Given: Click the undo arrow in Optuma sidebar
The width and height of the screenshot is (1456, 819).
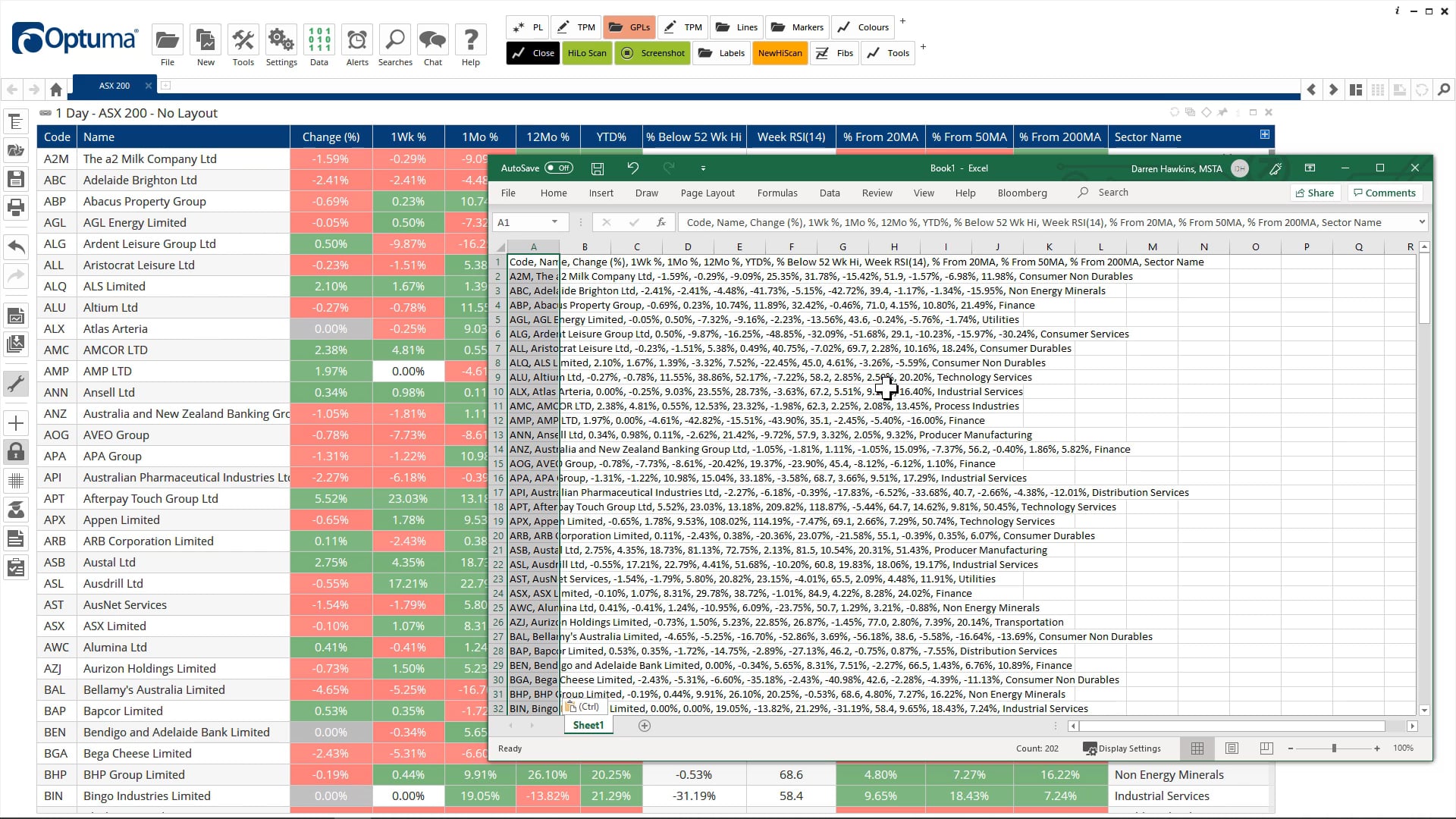Looking at the screenshot, I should pyautogui.click(x=16, y=246).
